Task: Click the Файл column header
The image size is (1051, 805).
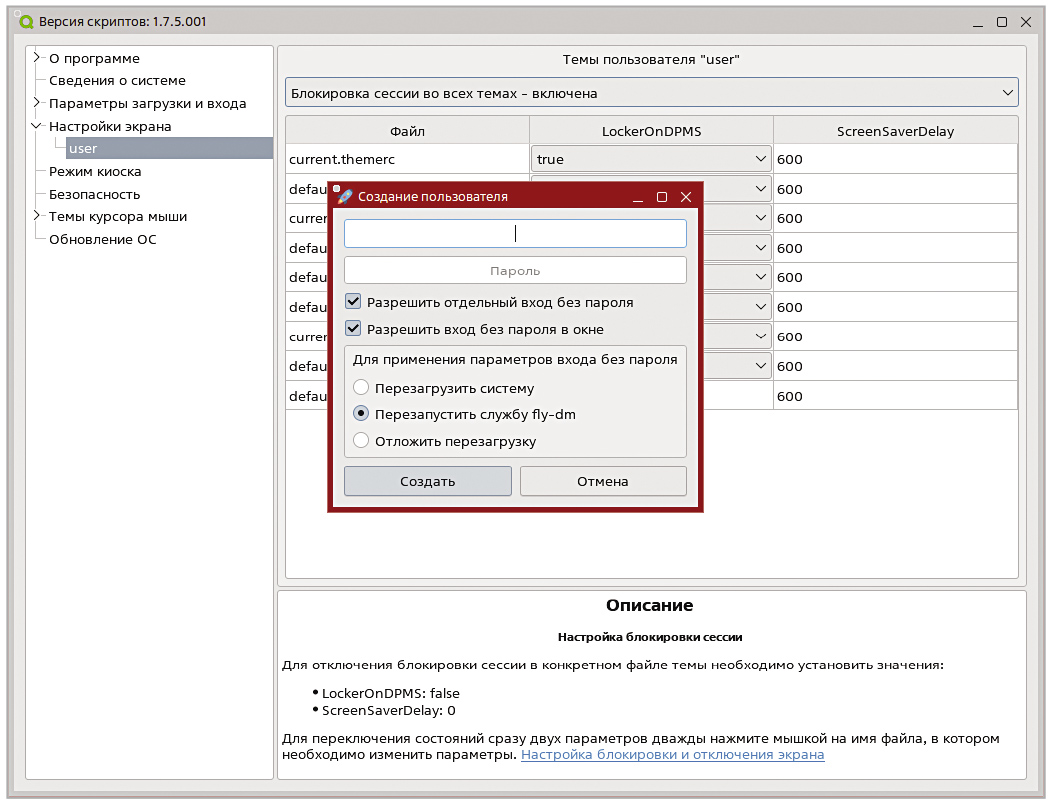Action: [x=408, y=131]
